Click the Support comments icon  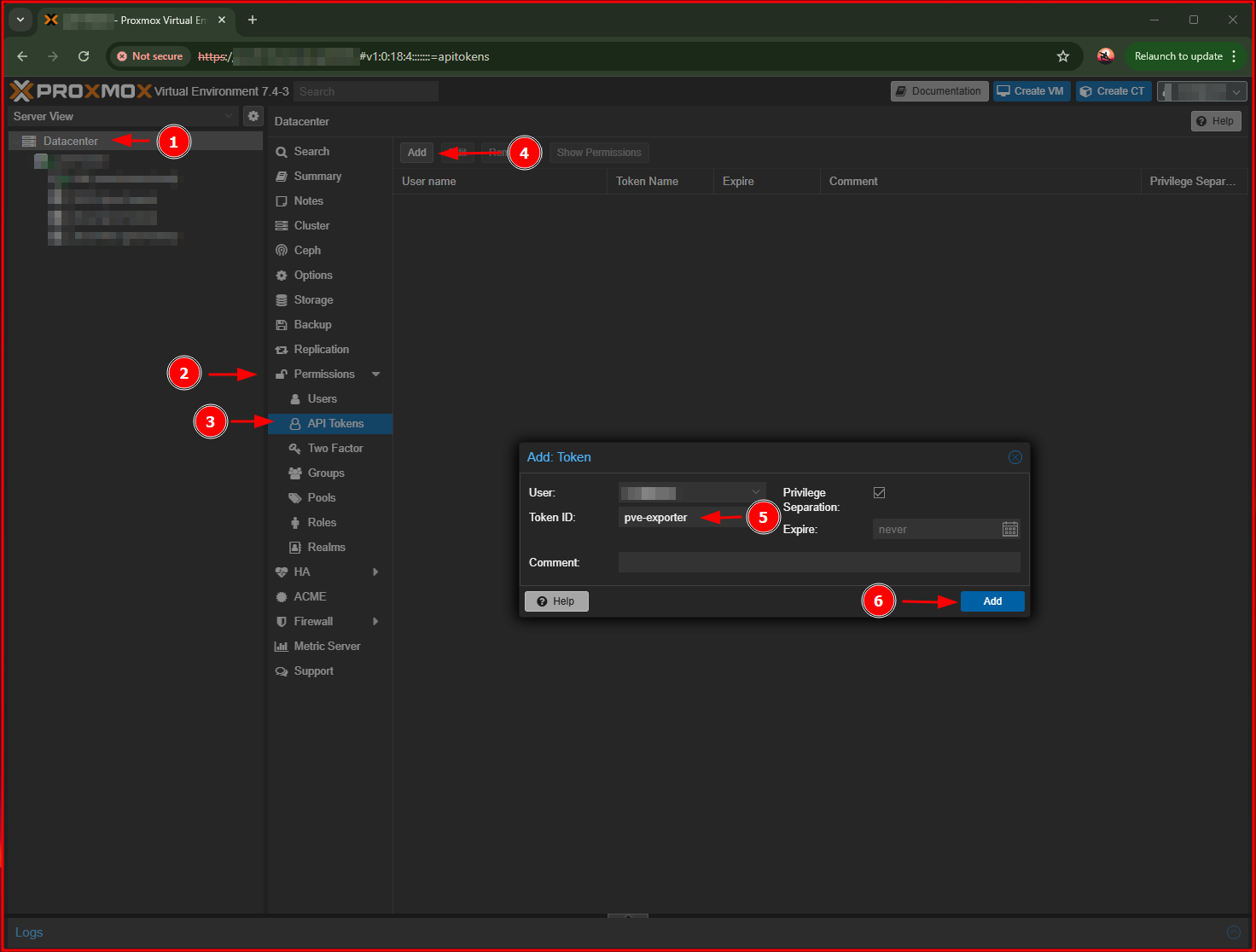point(282,671)
